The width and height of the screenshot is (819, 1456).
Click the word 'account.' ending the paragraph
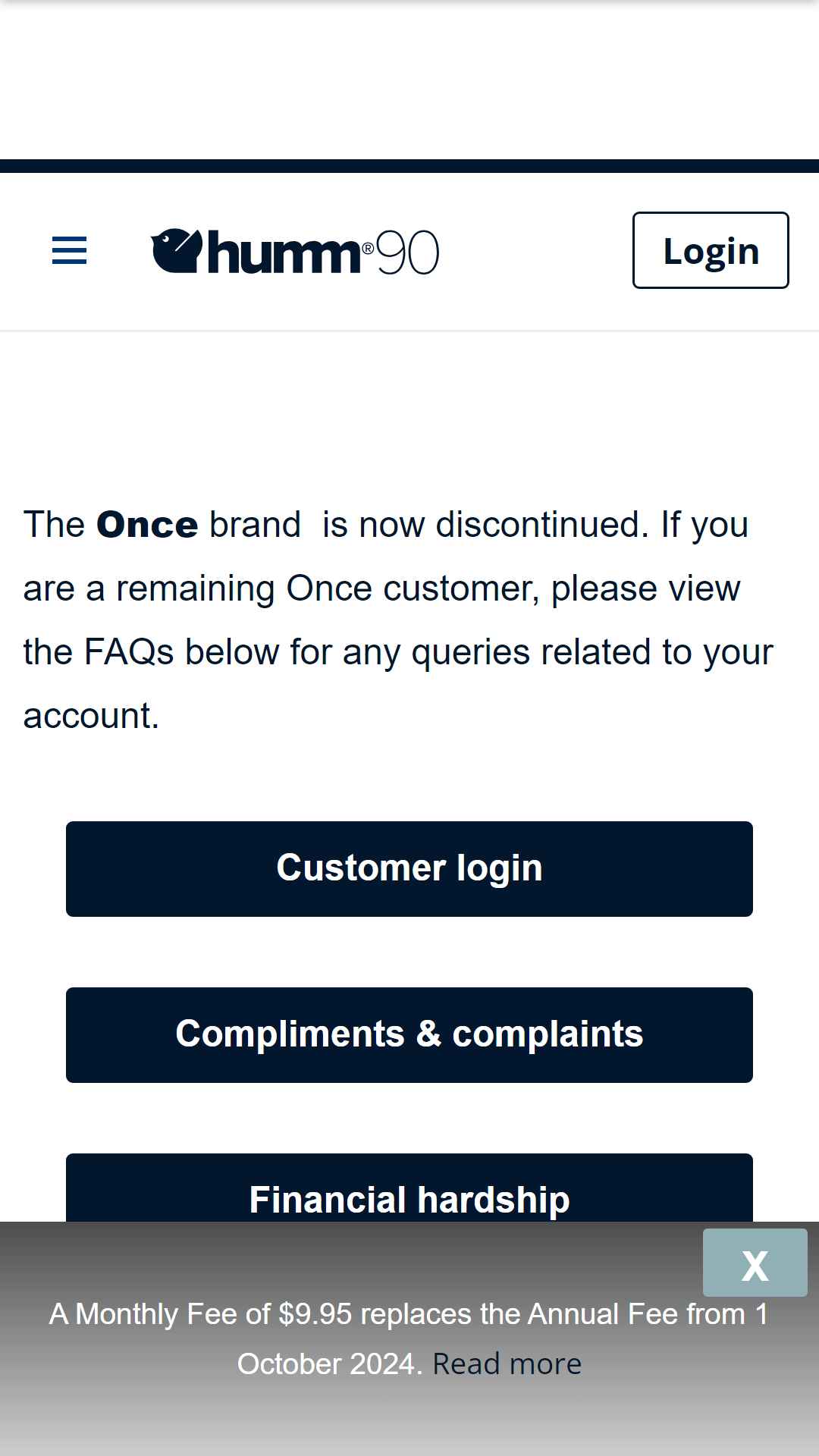[91, 717]
